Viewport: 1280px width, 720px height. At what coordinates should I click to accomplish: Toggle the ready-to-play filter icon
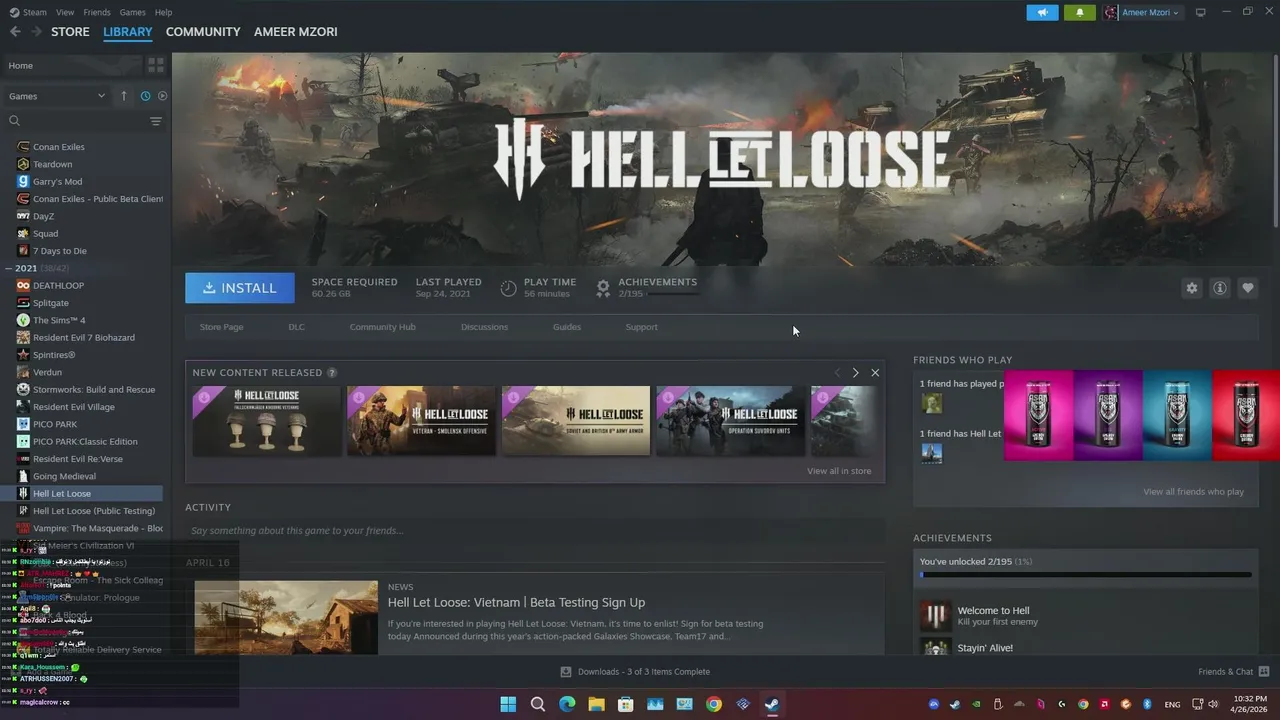click(x=162, y=96)
